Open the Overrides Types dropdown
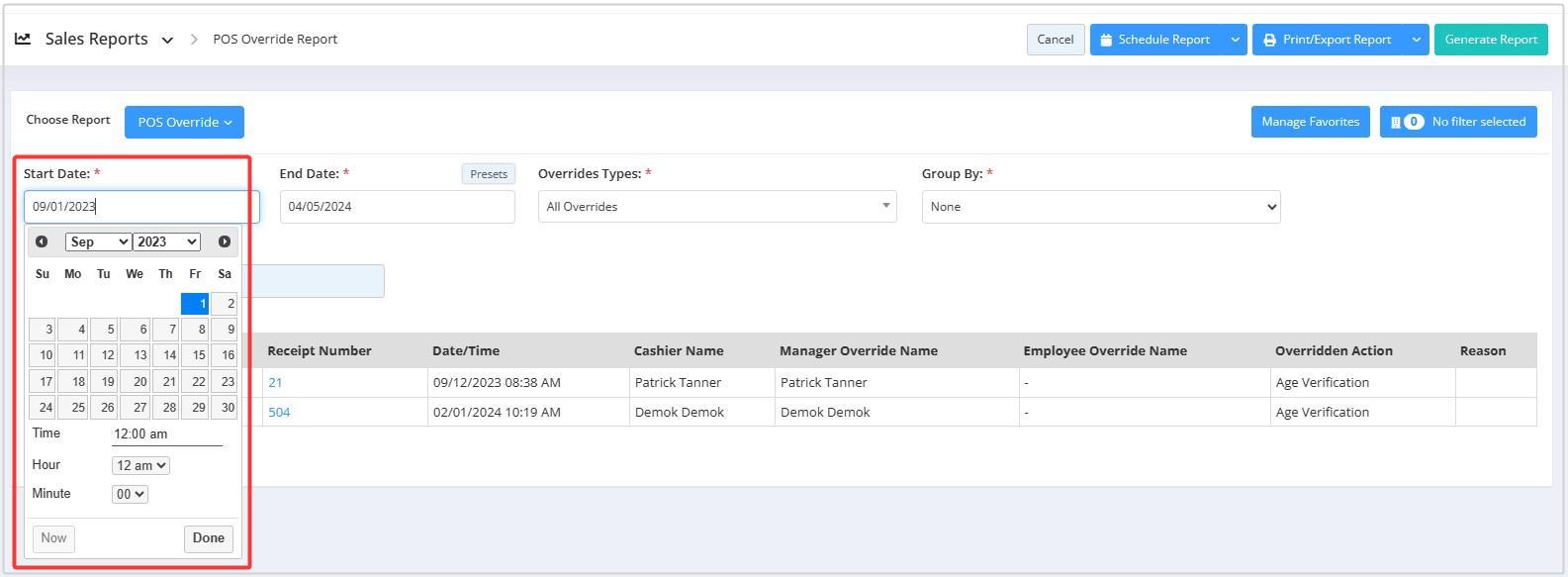 click(x=717, y=206)
